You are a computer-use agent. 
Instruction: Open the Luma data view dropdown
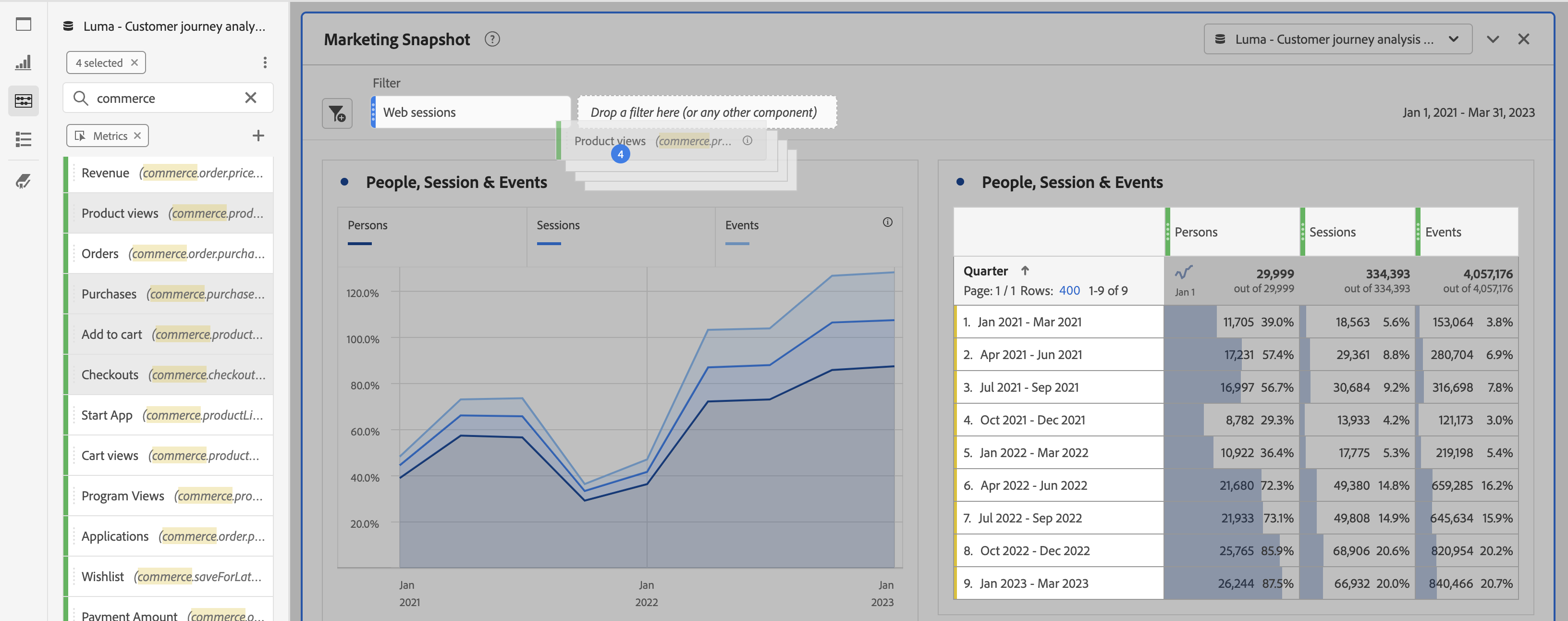pyautogui.click(x=1337, y=39)
